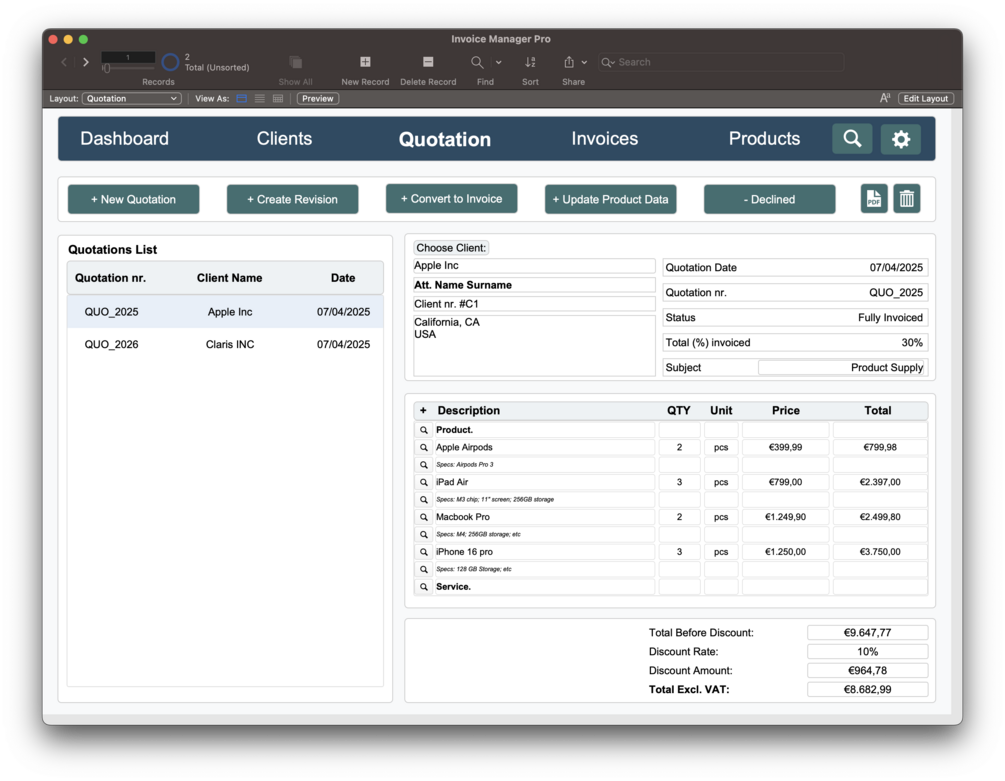Go to next record arrow
Viewport: 1005px width, 781px height.
click(x=85, y=62)
